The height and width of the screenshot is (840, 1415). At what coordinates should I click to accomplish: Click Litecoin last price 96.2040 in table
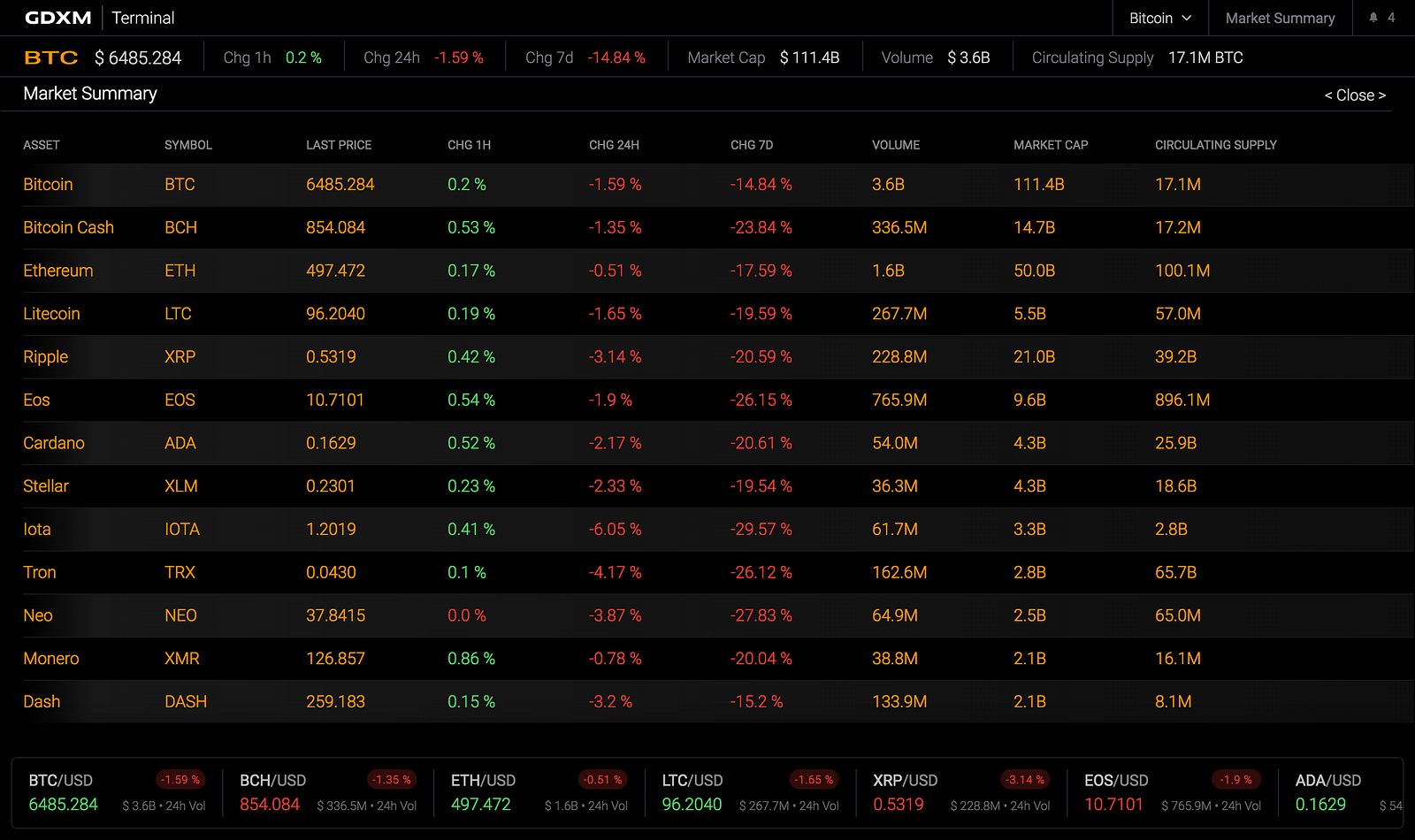point(335,314)
